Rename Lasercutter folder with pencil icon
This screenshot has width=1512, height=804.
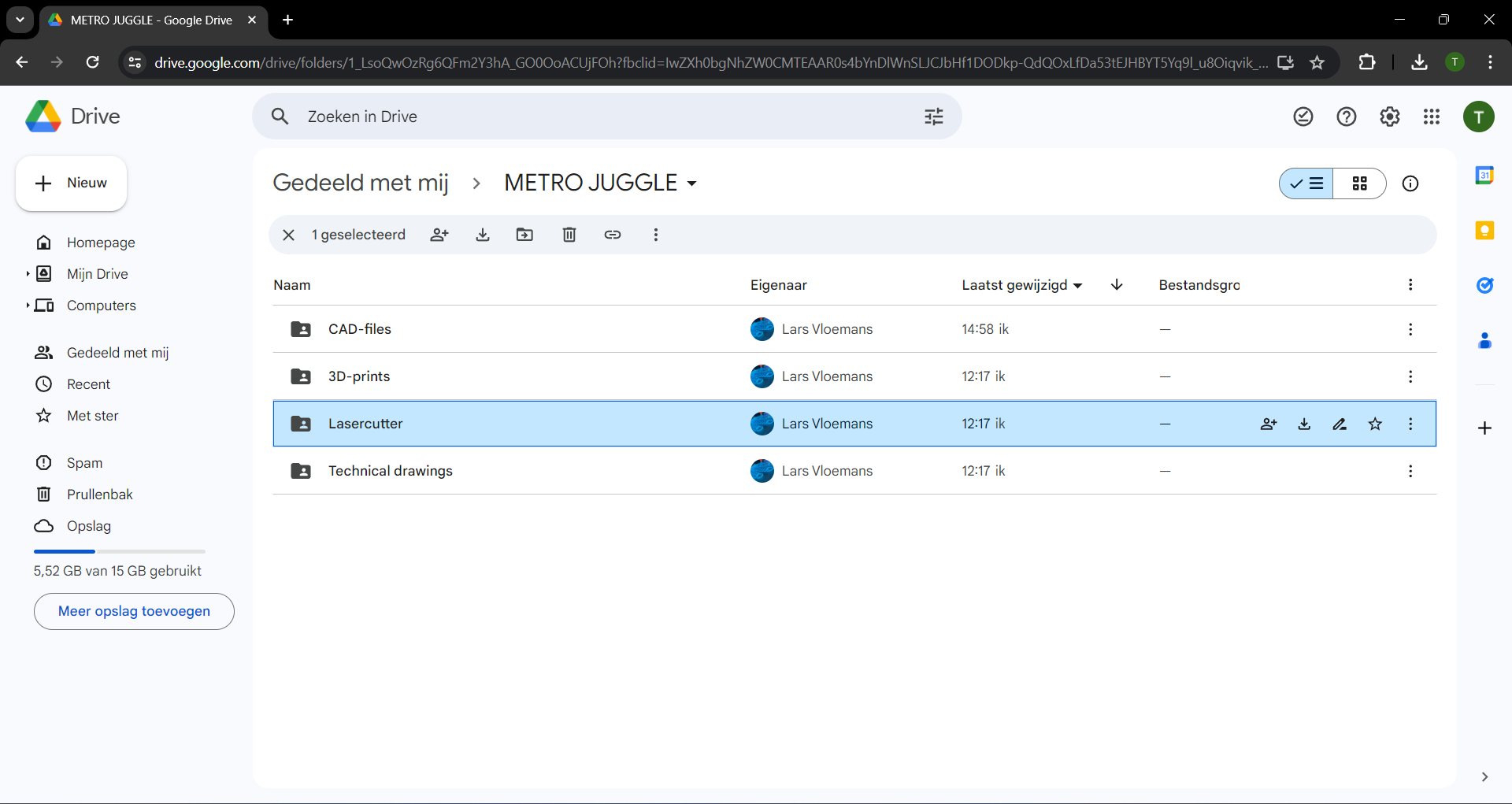(1340, 424)
